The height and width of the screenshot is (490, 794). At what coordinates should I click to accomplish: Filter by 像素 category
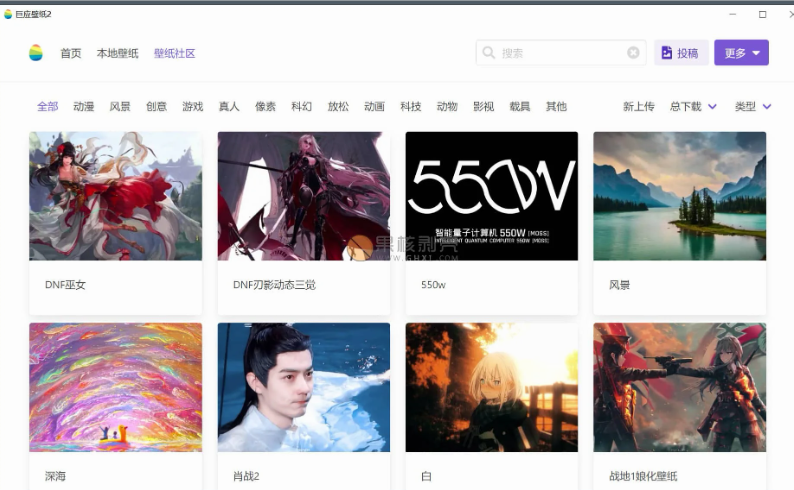coord(265,106)
